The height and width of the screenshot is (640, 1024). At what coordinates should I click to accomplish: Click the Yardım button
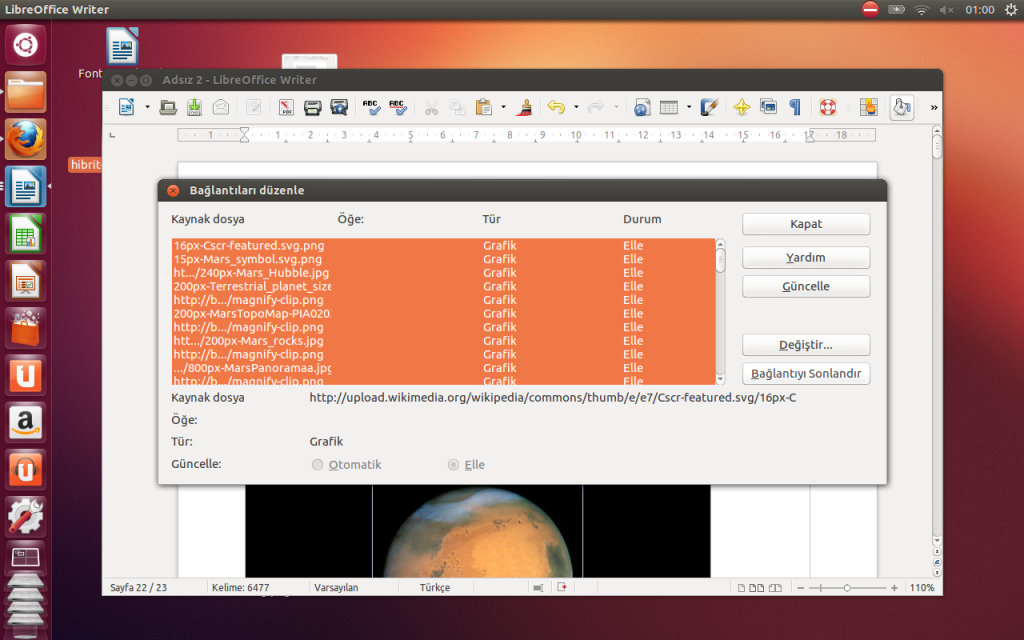806,257
